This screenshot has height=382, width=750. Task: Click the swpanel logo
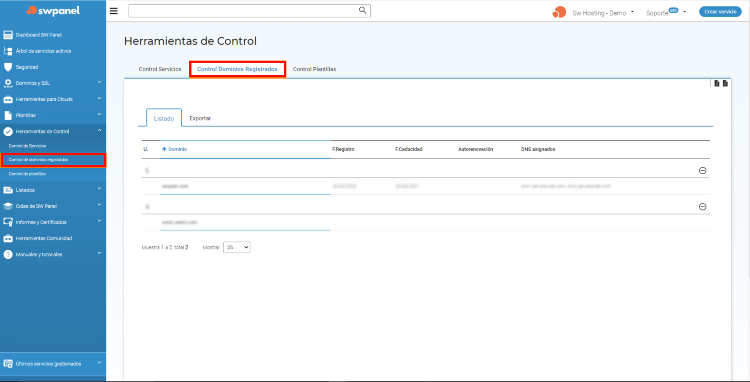tap(53, 10)
